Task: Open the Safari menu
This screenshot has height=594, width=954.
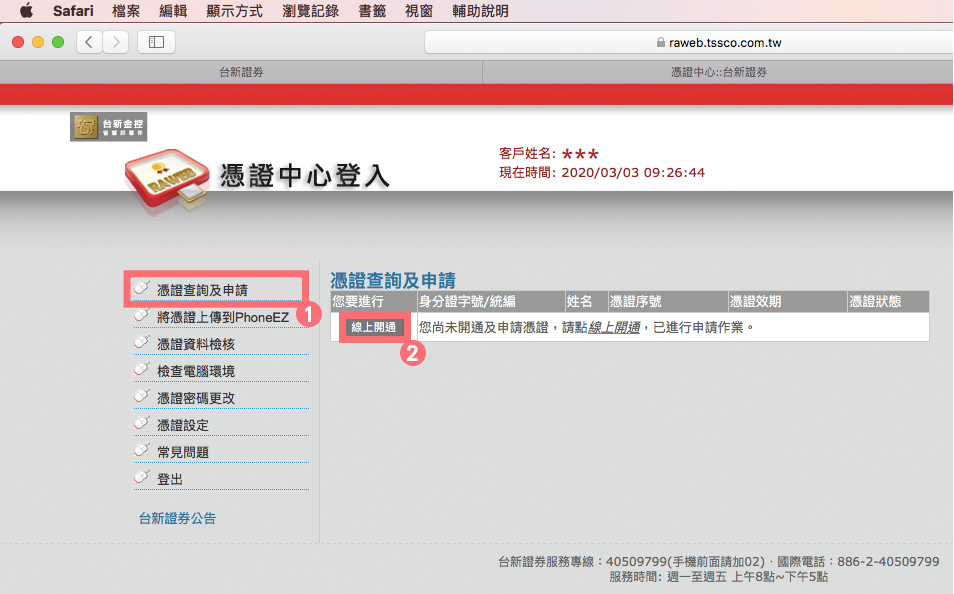Action: coord(73,11)
